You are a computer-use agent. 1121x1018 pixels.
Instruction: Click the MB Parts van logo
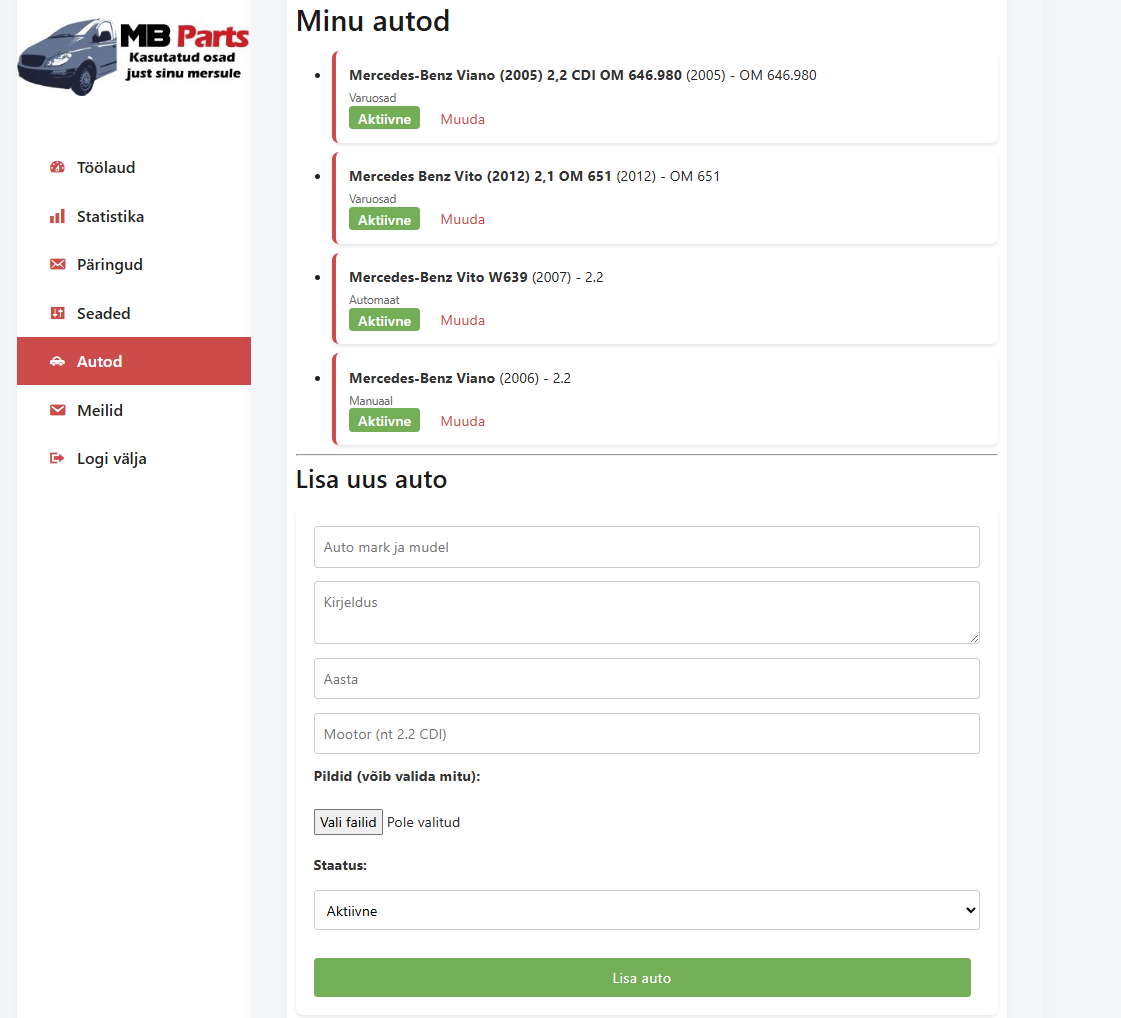point(133,55)
